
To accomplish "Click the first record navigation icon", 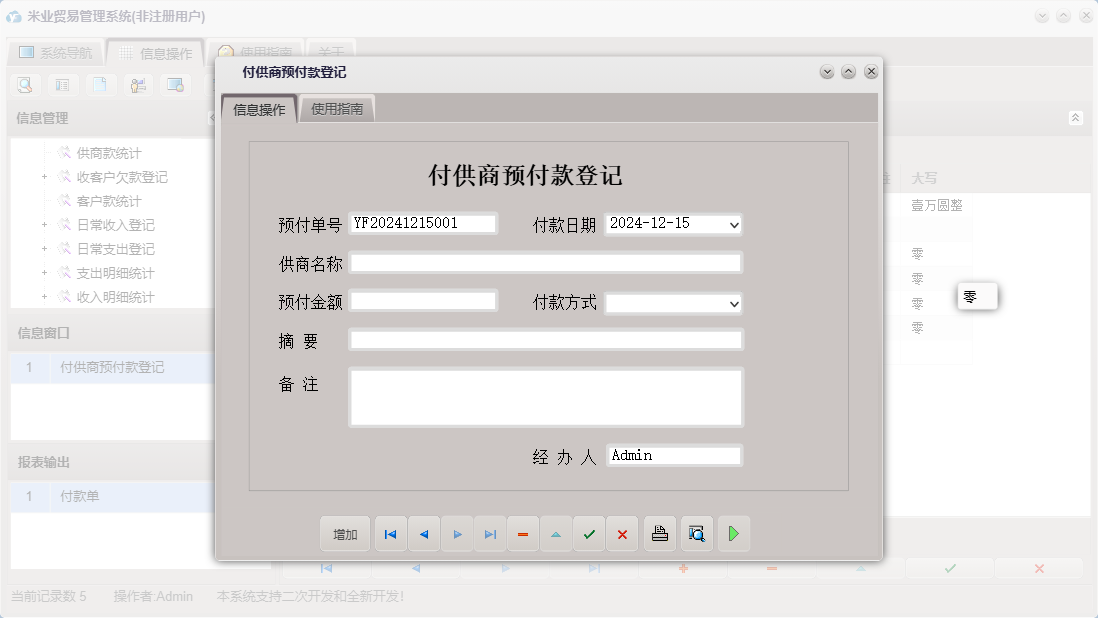I will pos(390,533).
